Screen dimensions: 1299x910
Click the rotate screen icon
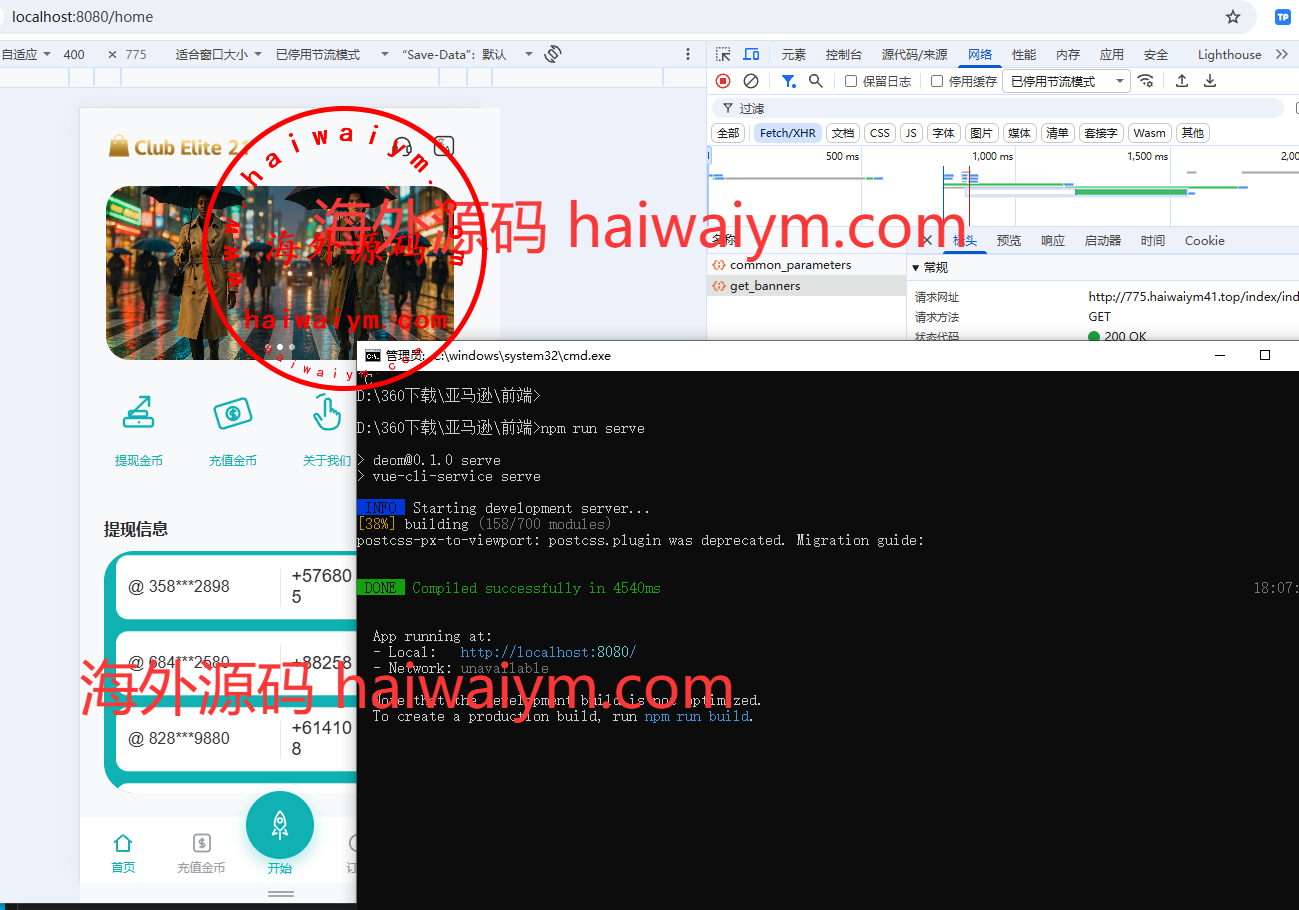[x=553, y=54]
